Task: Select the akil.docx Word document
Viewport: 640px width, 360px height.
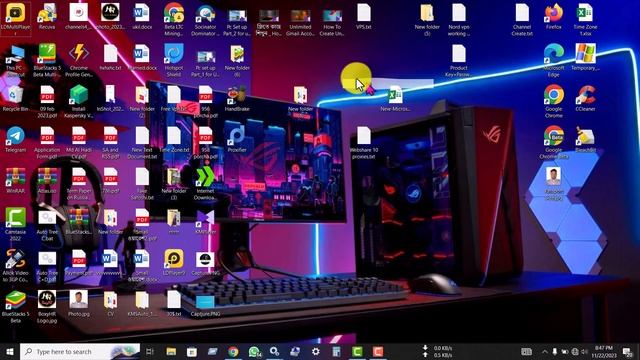Action: pos(142,16)
